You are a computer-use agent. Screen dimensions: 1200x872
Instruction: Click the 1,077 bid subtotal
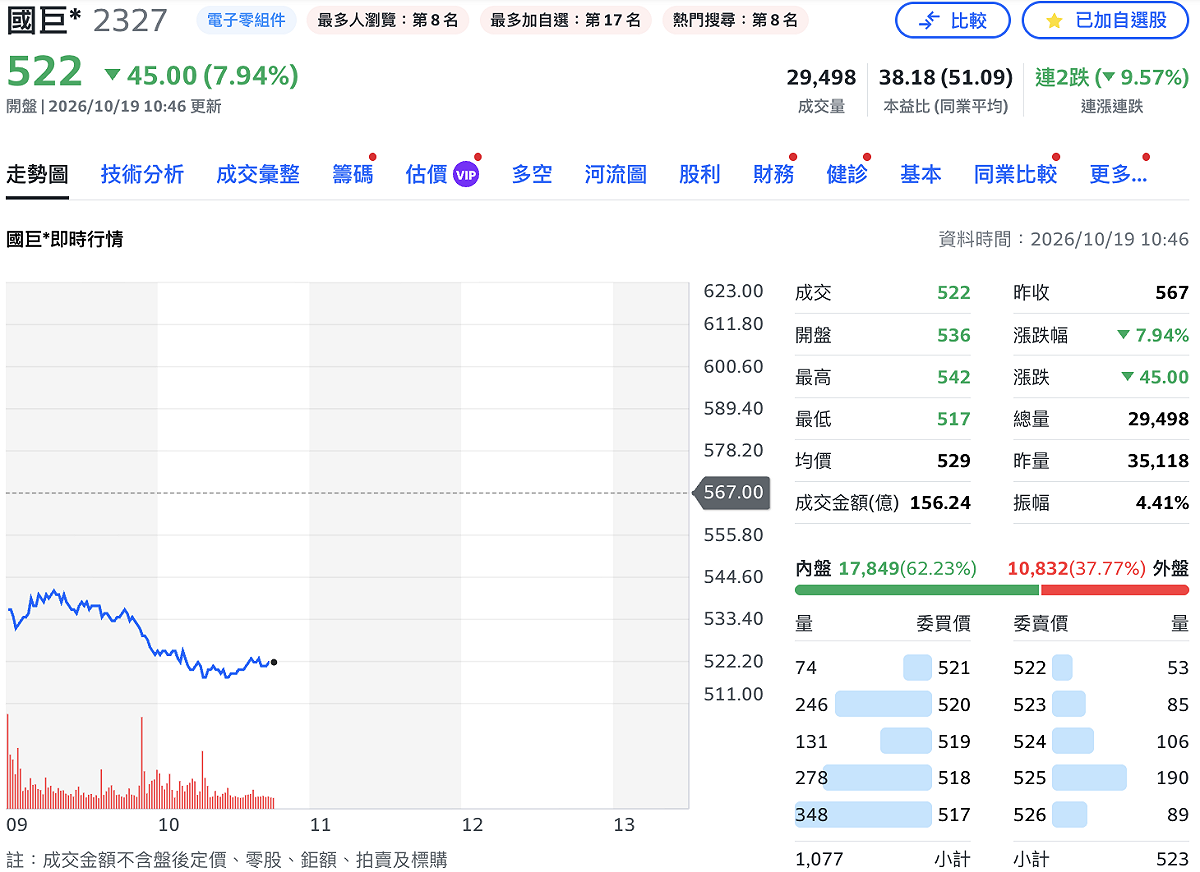tap(819, 859)
